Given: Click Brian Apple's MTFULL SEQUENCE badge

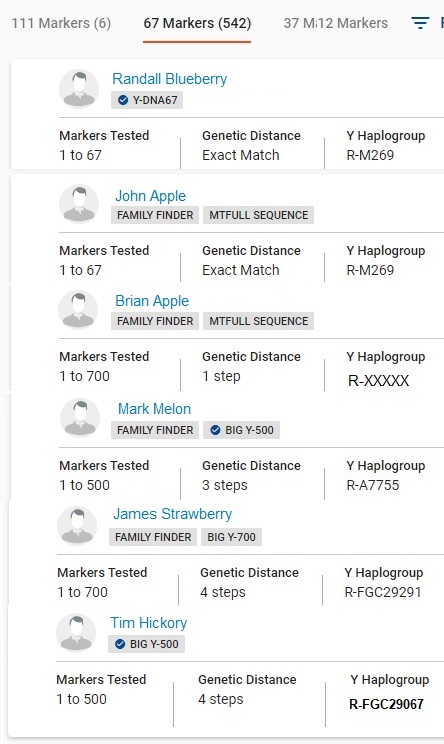Looking at the screenshot, I should tap(259, 321).
